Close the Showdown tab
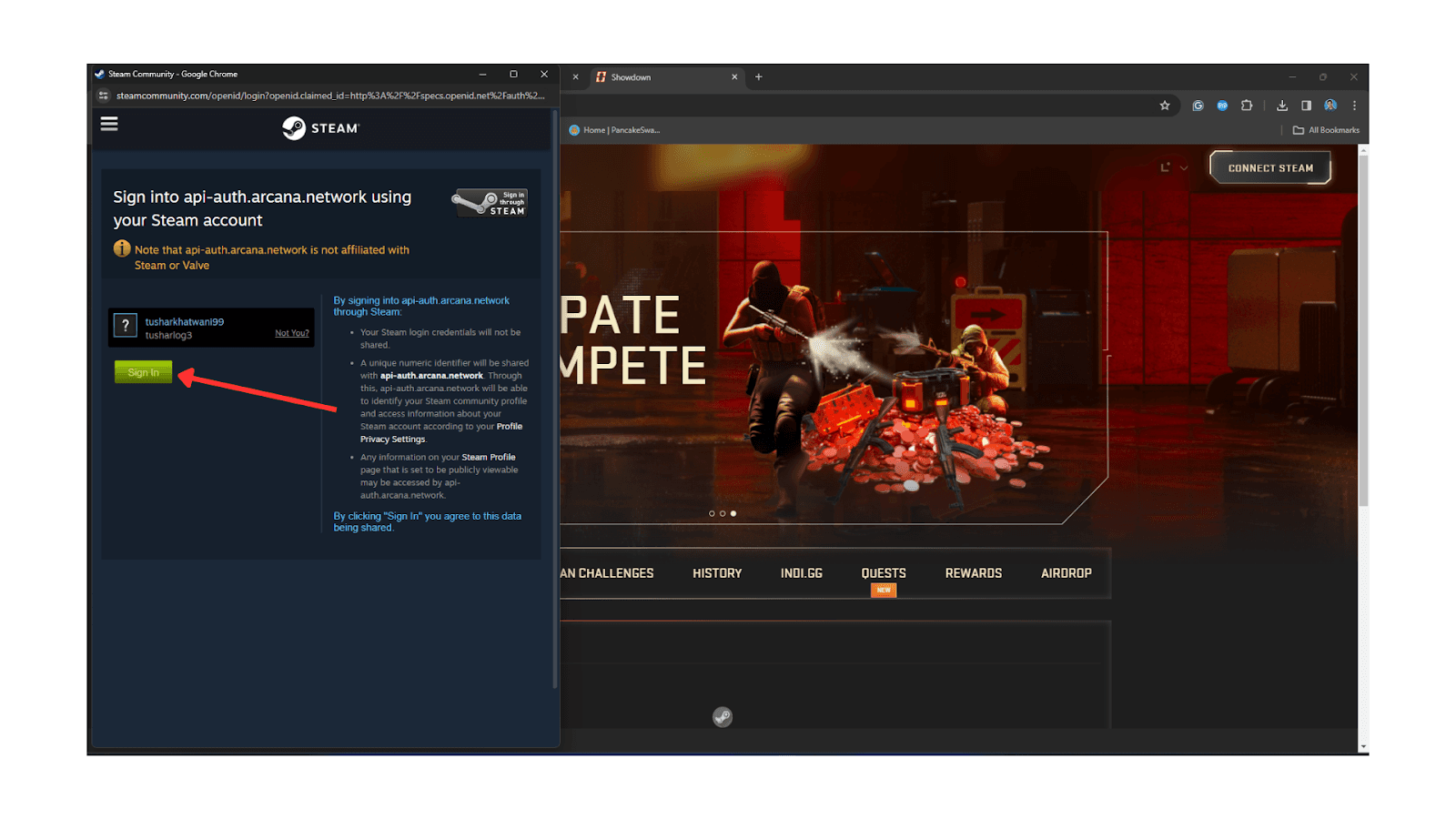1456x819 pixels. pyautogui.click(x=734, y=77)
